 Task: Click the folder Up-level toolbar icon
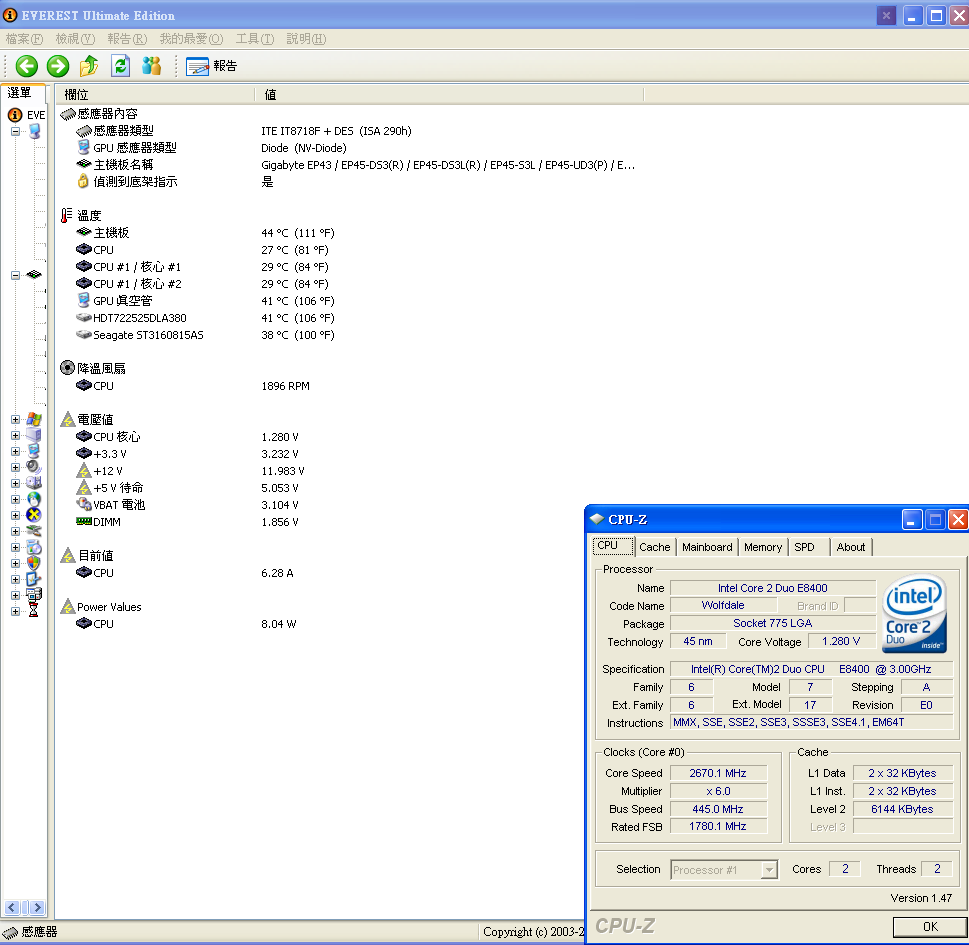89,66
